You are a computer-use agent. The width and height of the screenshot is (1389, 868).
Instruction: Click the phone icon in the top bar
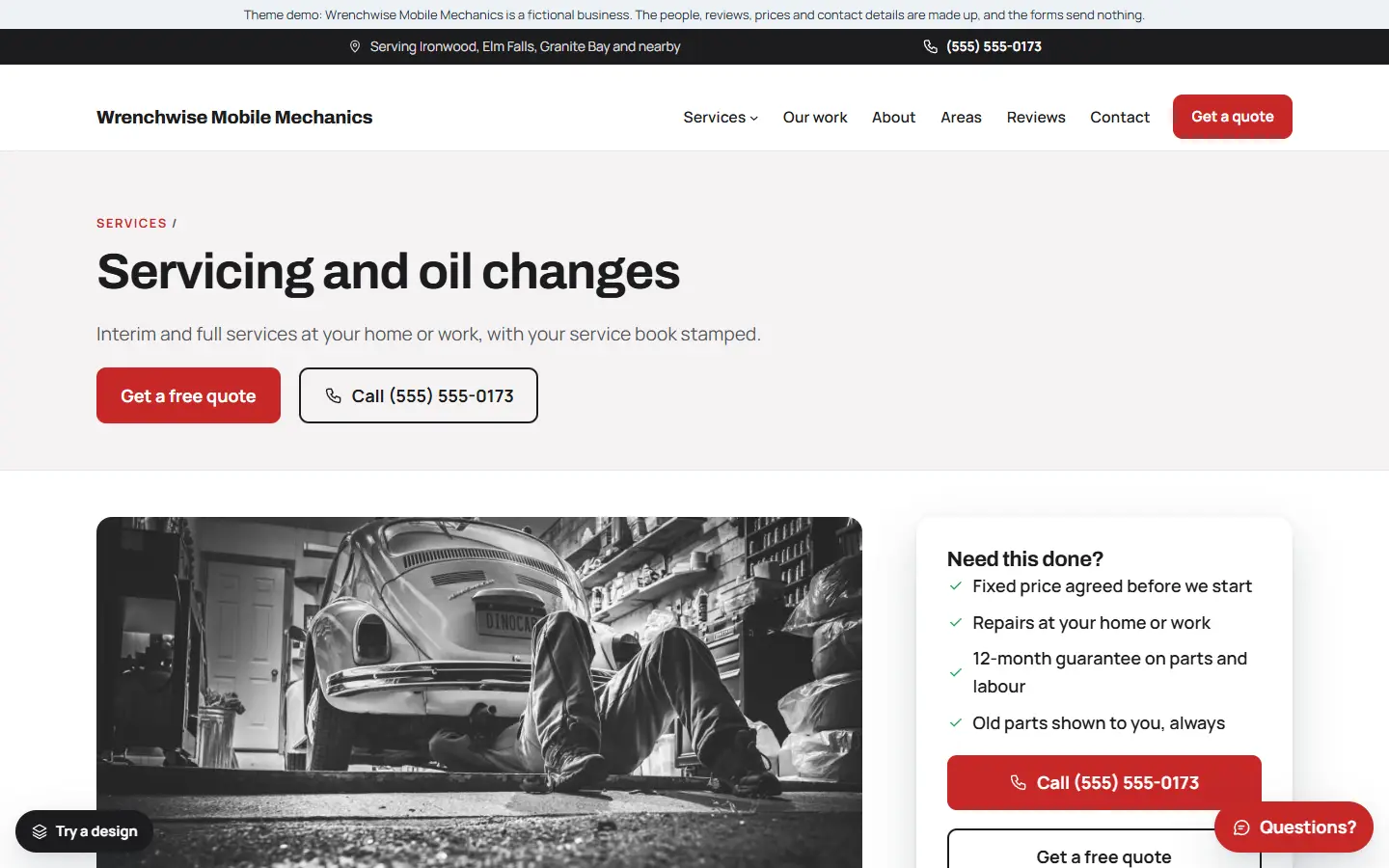(931, 46)
